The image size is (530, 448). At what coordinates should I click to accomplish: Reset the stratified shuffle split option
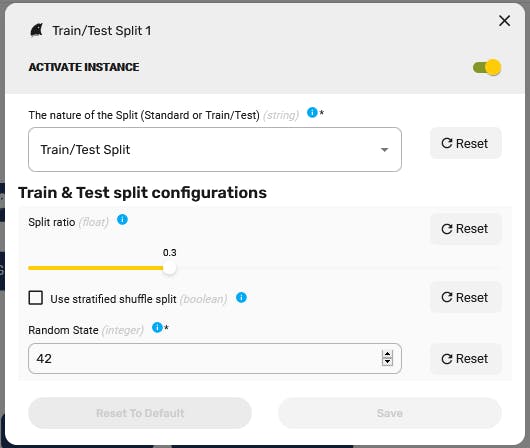tap(465, 298)
